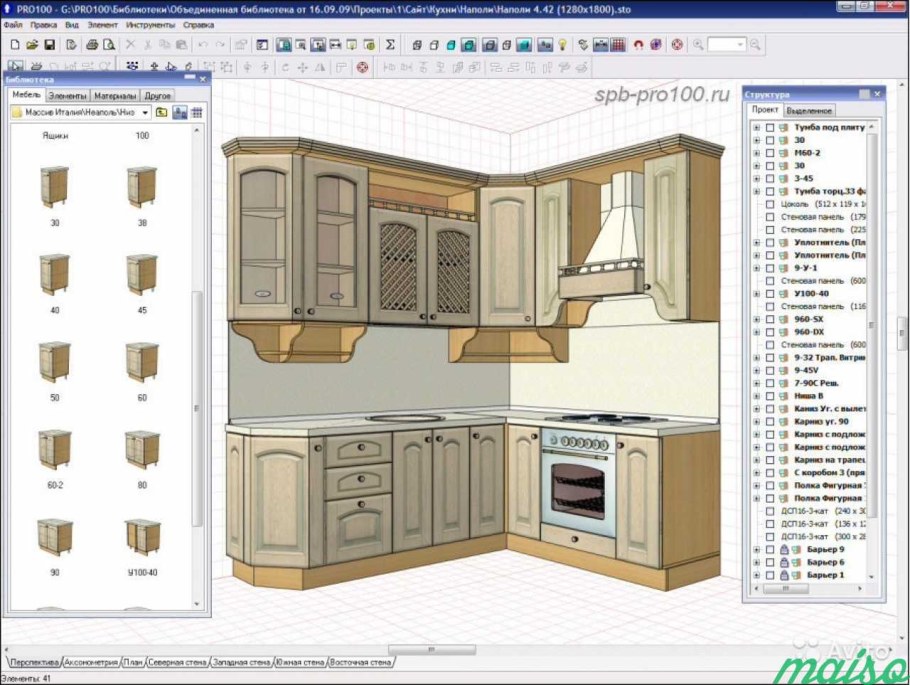Expand the Тумба под плиту tree node
Viewport: 910px width, 685px height.
756,128
